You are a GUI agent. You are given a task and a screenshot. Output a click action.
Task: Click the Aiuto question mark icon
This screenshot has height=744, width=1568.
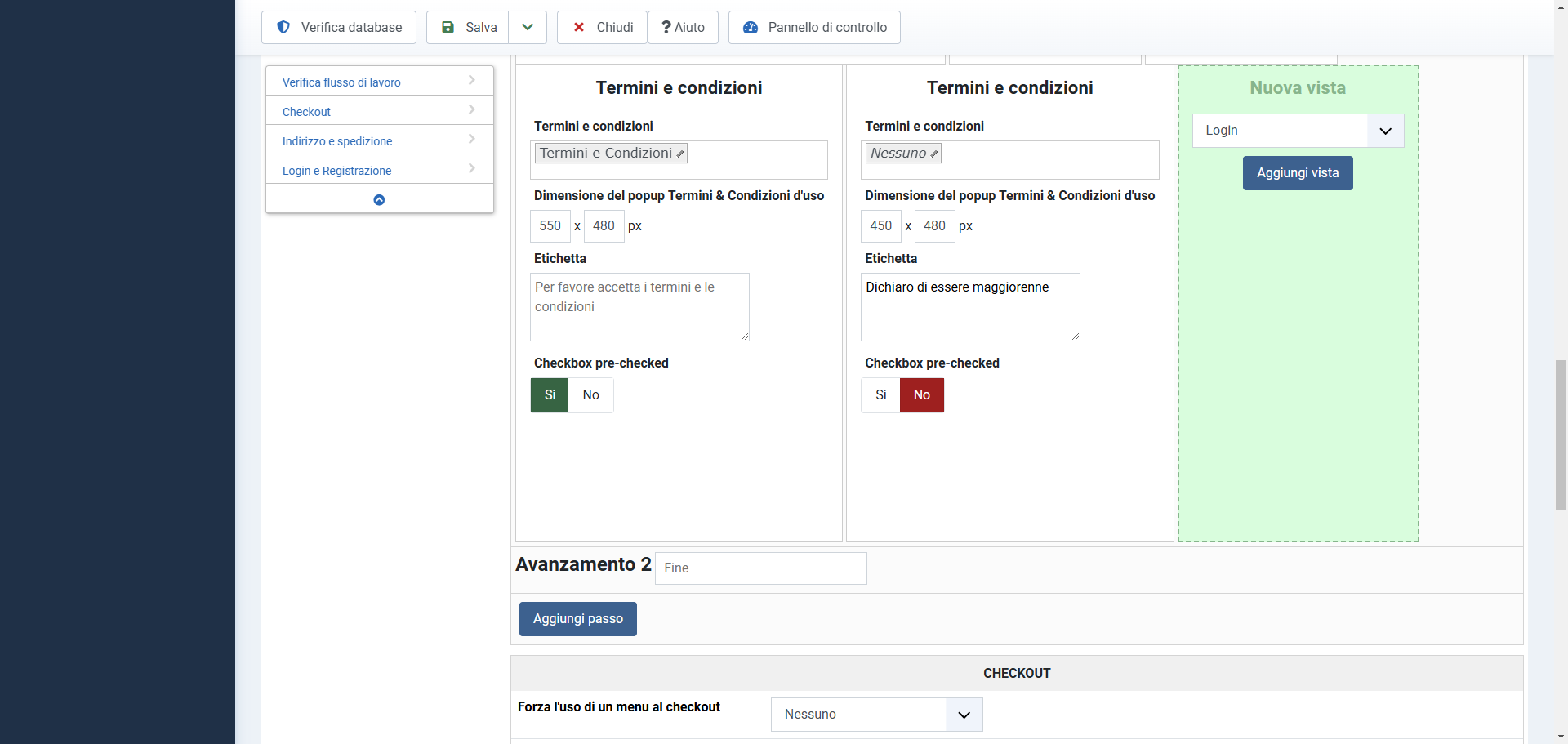pos(666,27)
